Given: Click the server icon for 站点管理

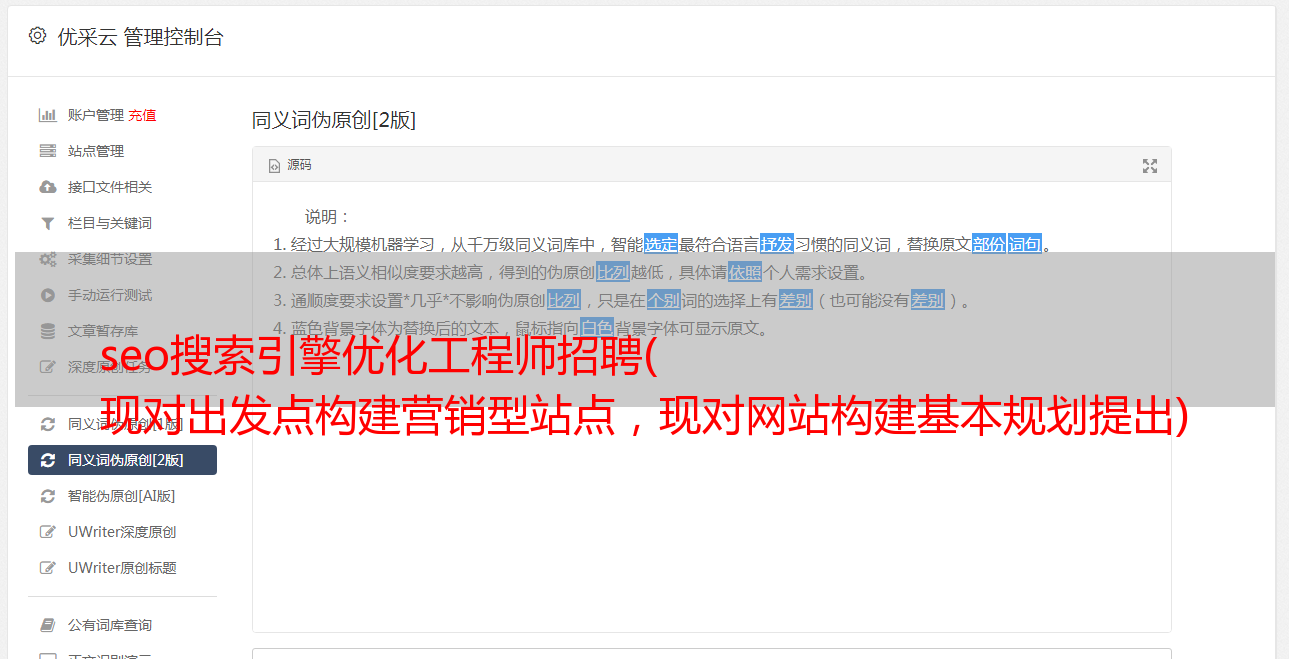Looking at the screenshot, I should click(47, 151).
